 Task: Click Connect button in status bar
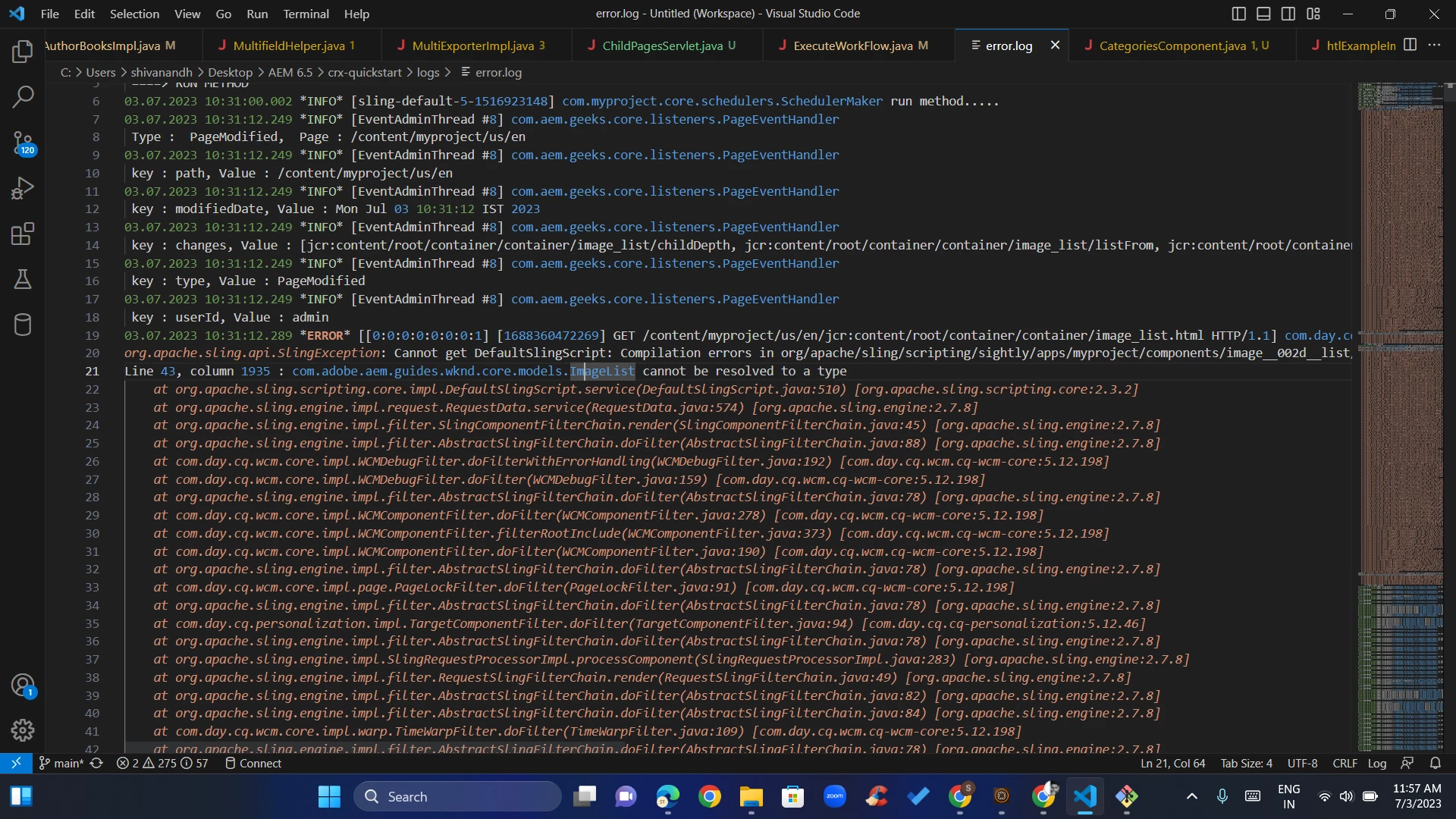click(253, 764)
